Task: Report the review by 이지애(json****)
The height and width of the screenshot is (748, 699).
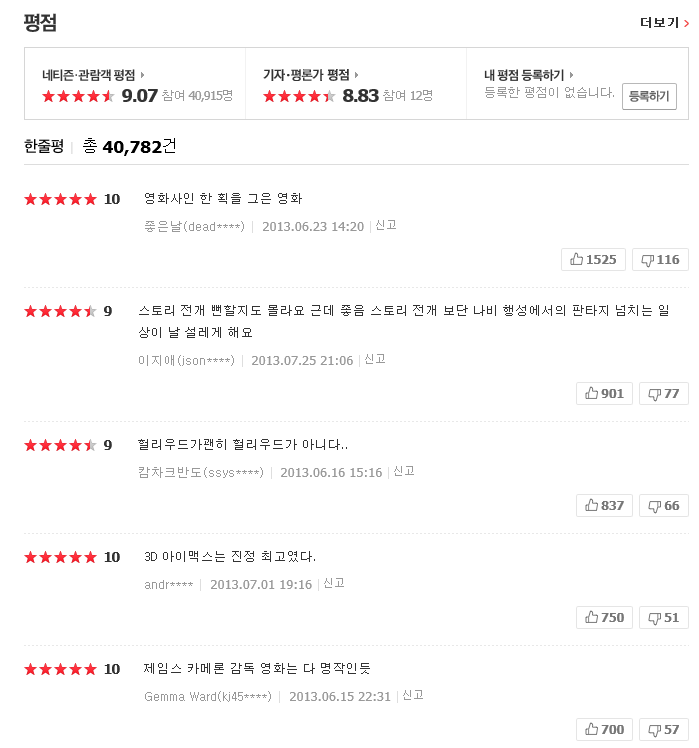Action: 375,359
